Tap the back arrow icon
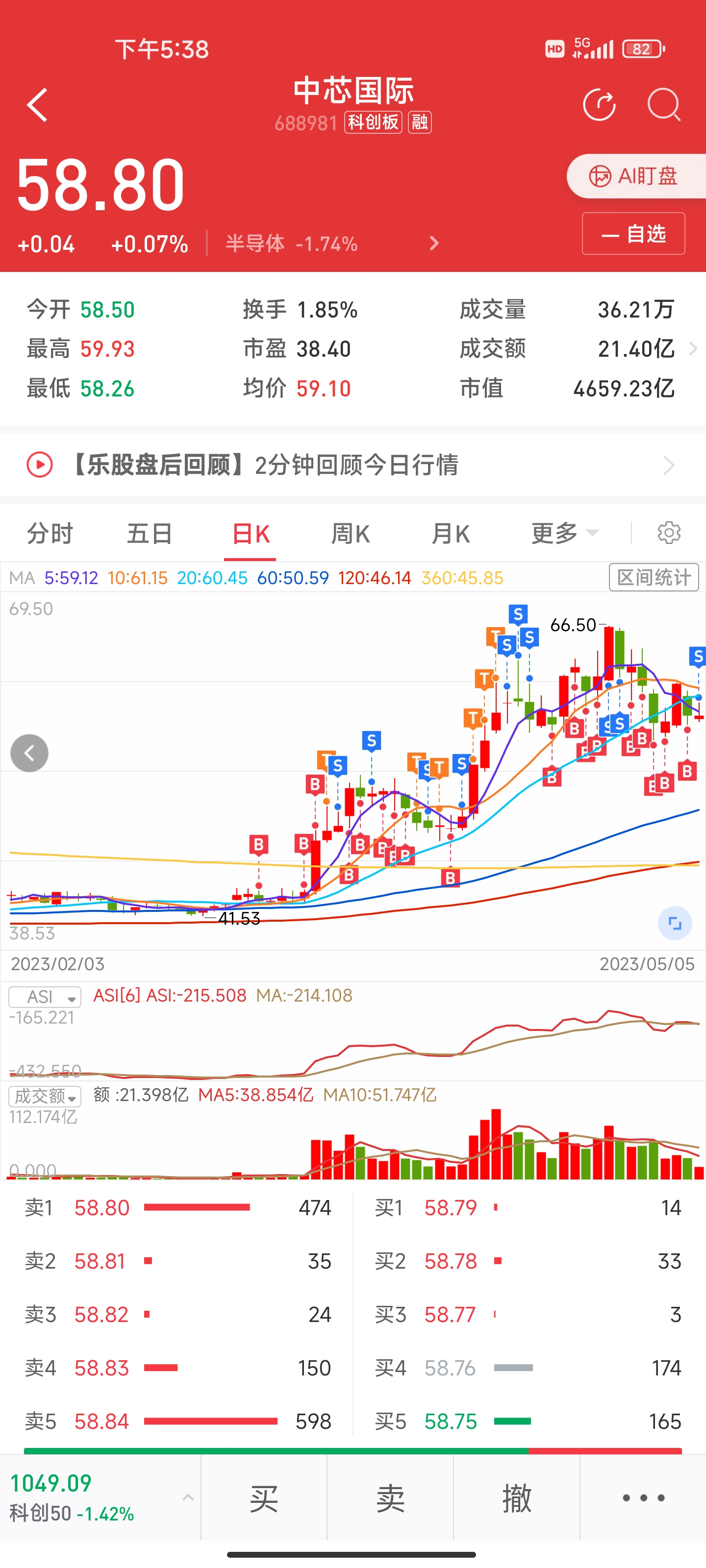 click(37, 105)
